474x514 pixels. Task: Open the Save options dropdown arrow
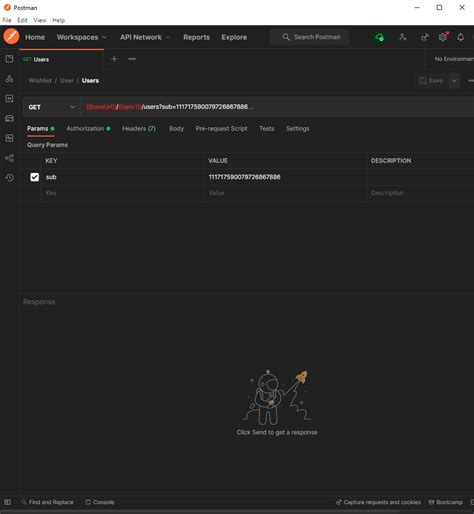tap(454, 81)
